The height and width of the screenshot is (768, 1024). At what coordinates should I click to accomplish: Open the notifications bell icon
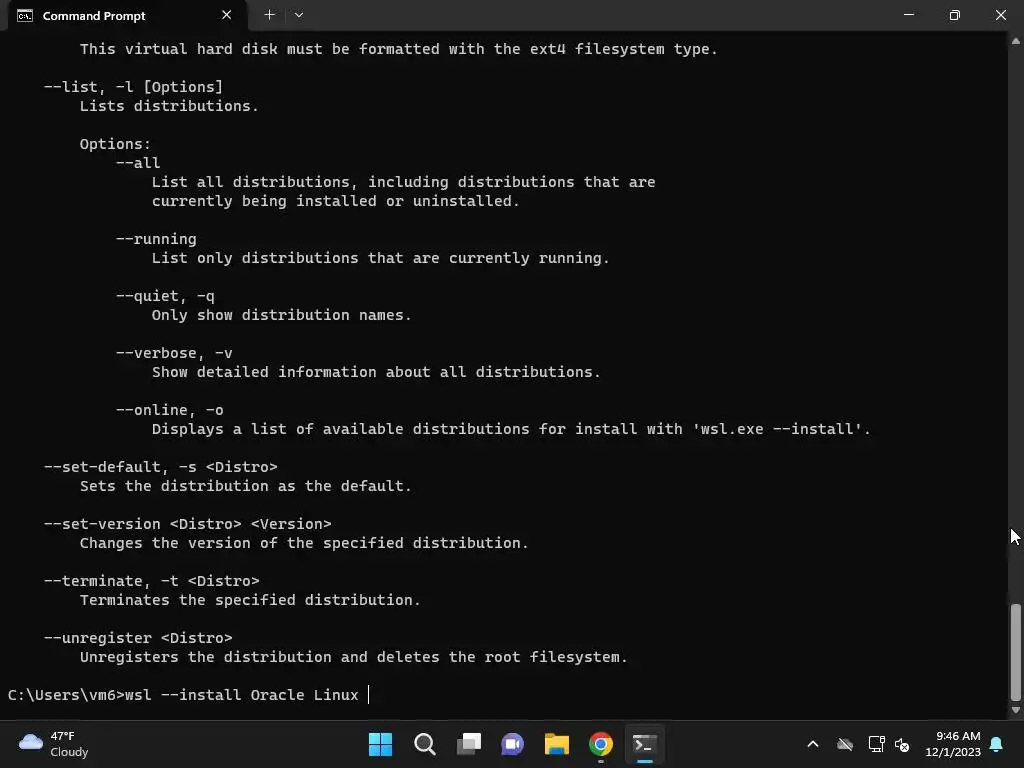coord(996,744)
